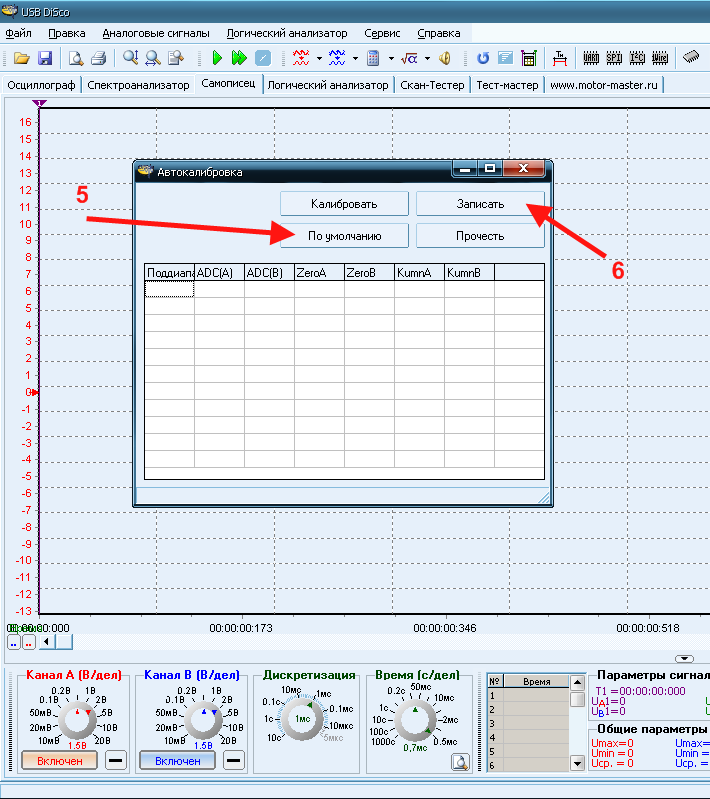
Task: Click the chip icon at toolbar end
Action: click(691, 57)
